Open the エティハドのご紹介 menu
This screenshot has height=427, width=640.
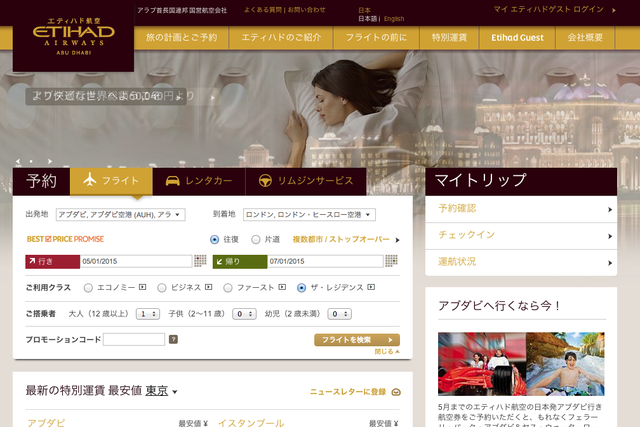[281, 38]
